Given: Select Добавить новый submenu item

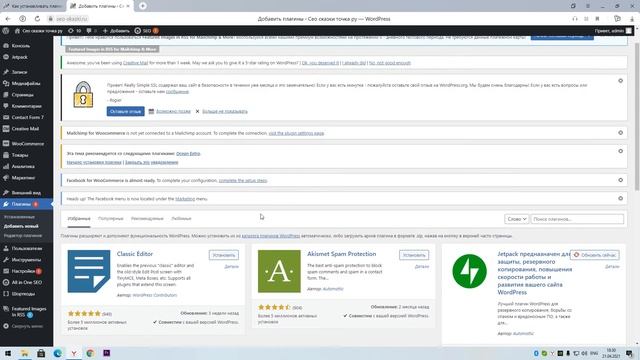Looking at the screenshot, I should pyautogui.click(x=21, y=226).
